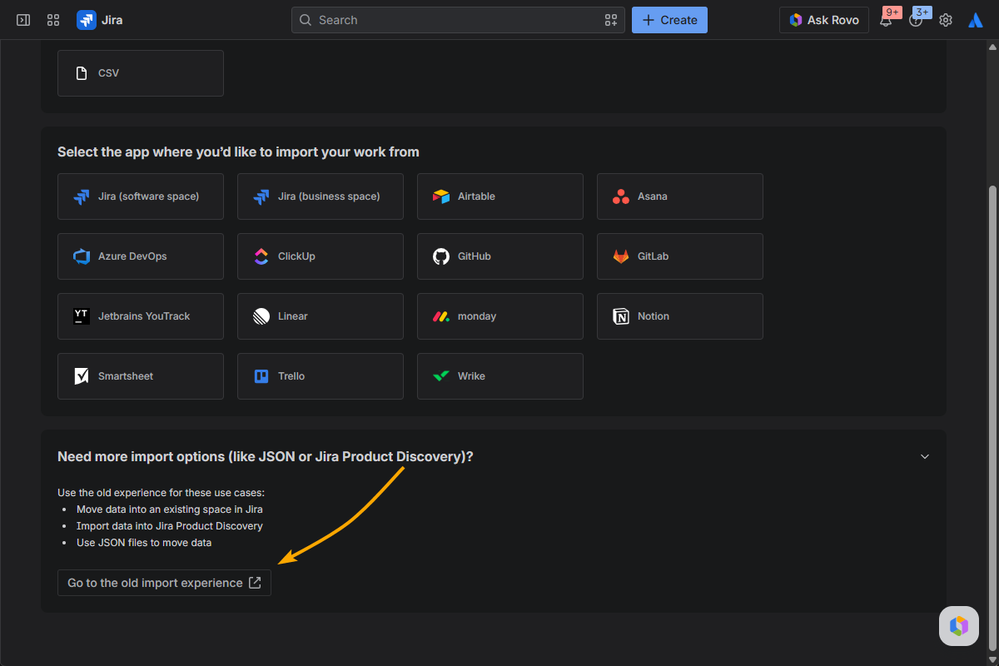Click the Smartsheet icon
The height and width of the screenshot is (666, 999).
[x=82, y=376]
